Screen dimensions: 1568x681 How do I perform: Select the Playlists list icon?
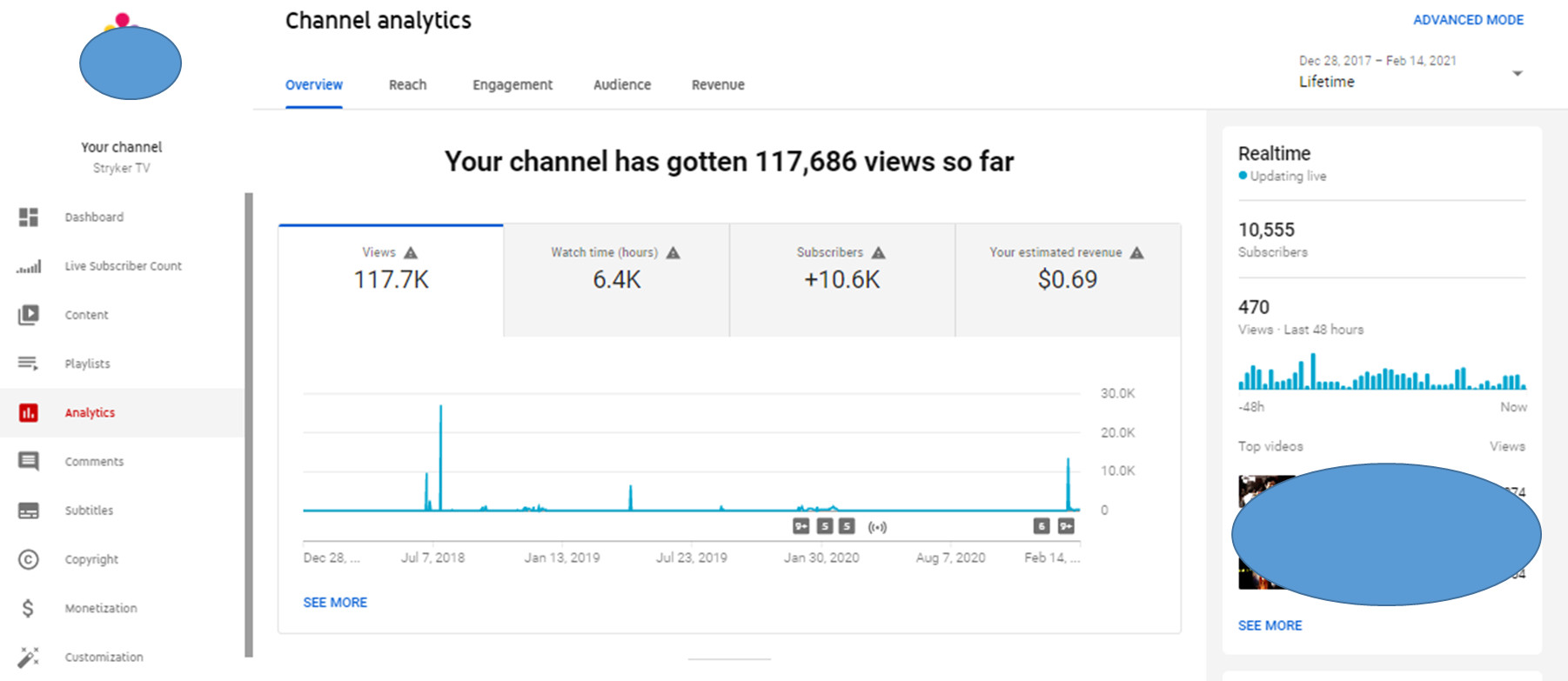29,364
